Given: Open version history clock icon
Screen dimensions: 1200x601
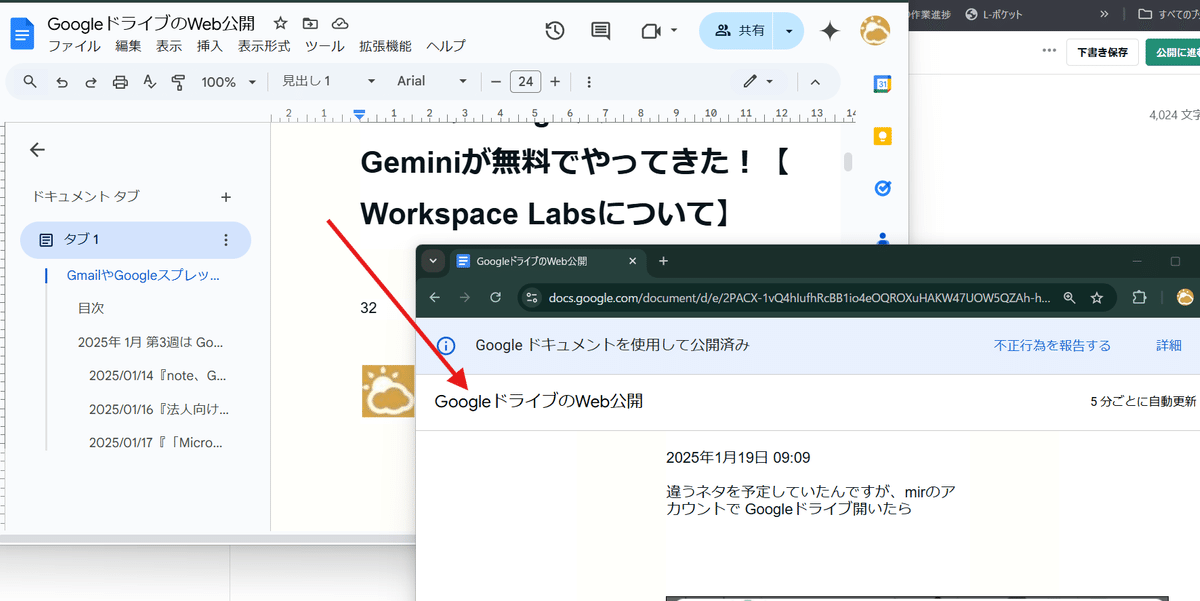Looking at the screenshot, I should point(555,31).
